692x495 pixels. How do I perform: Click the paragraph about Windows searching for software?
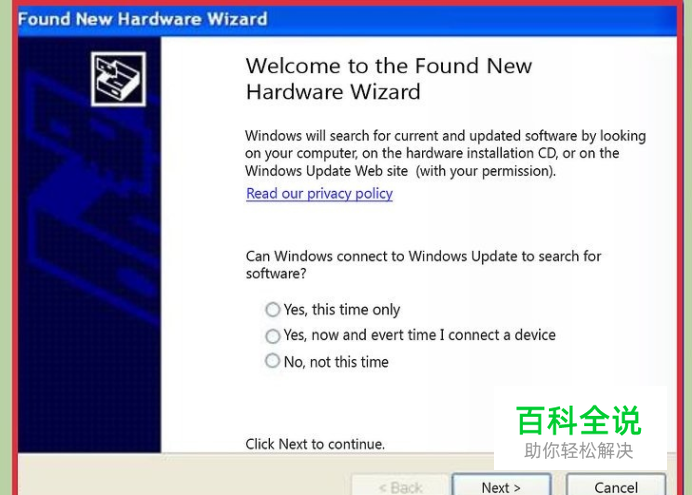click(445, 153)
